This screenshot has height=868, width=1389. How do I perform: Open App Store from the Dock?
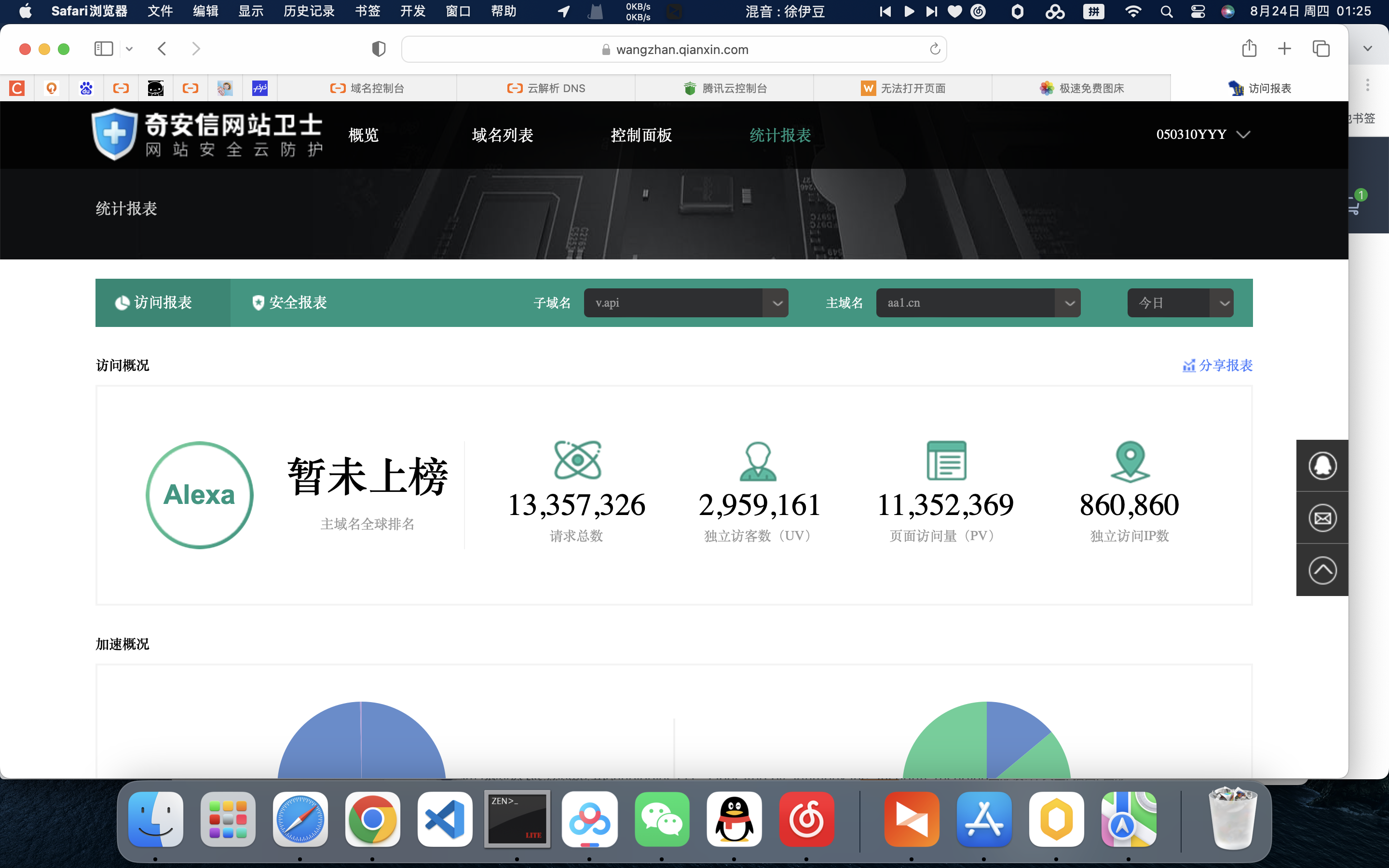984,820
